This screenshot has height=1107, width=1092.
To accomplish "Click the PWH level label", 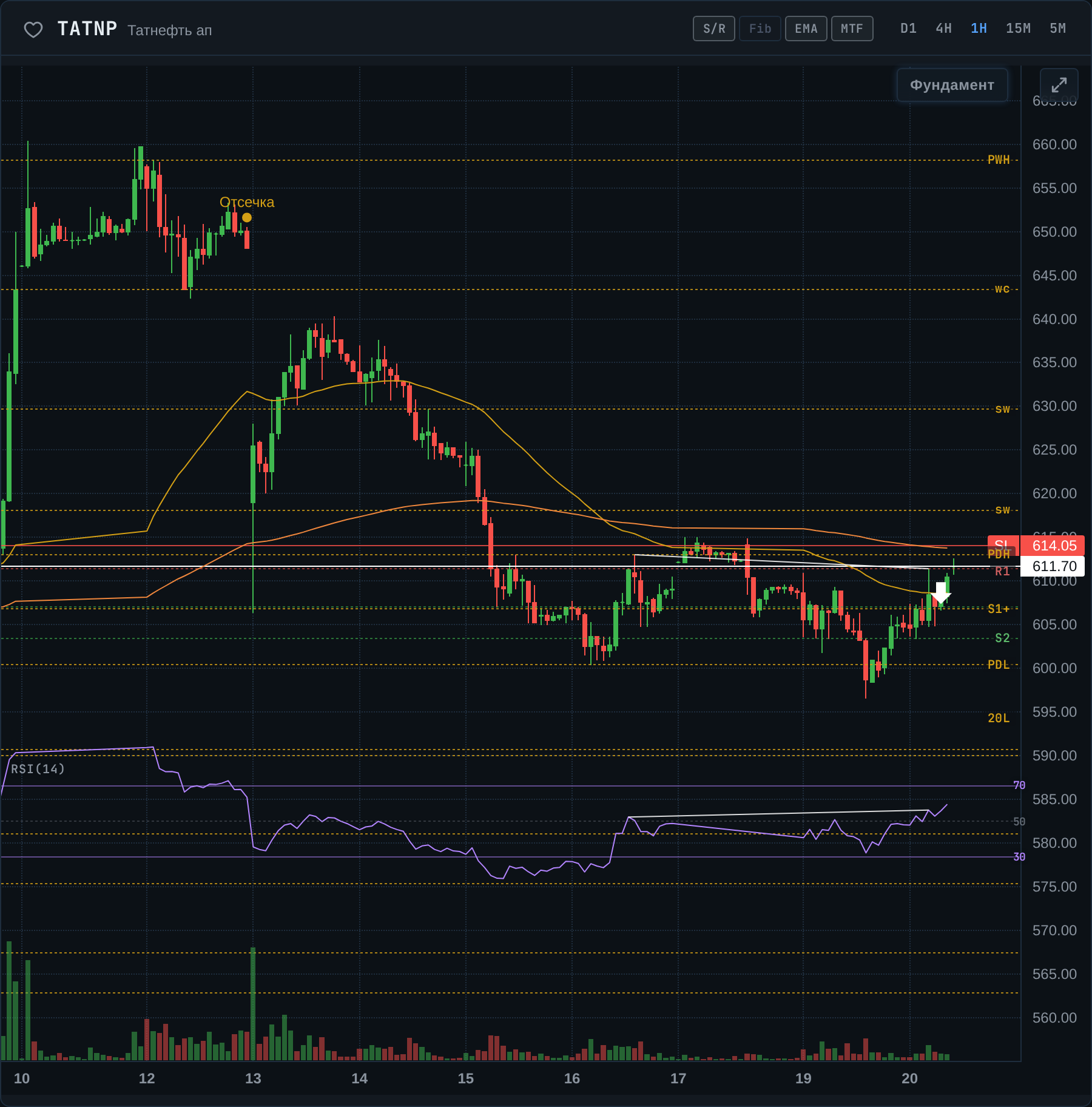I will (999, 160).
